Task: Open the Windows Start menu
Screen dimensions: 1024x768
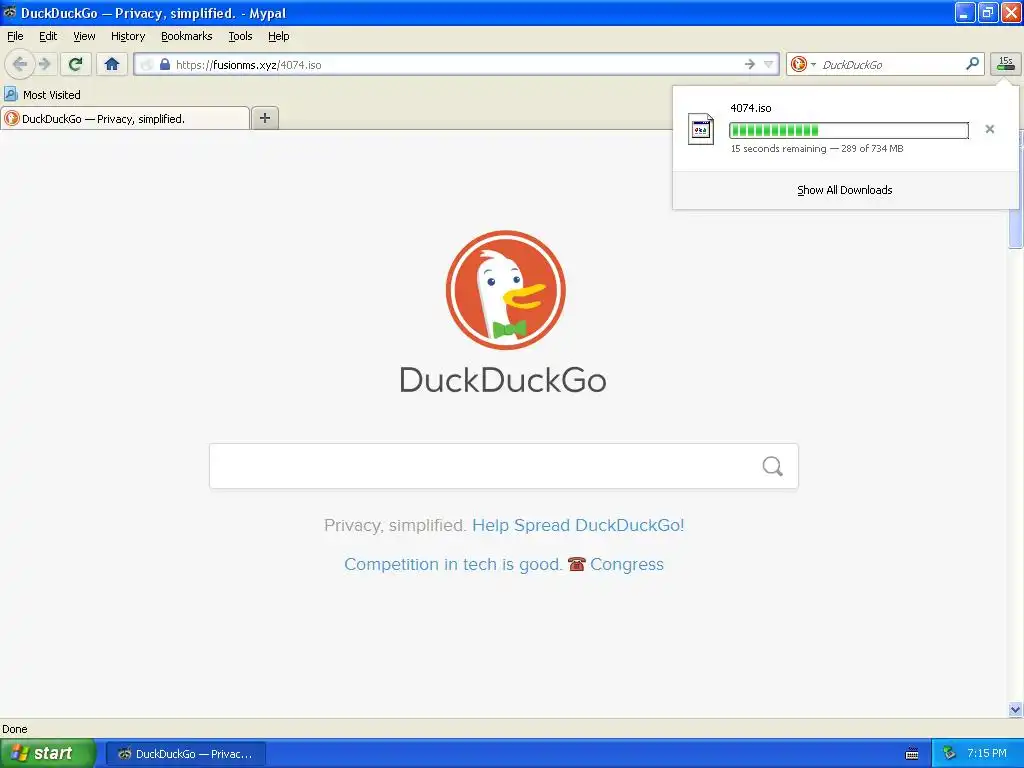Action: tap(48, 753)
